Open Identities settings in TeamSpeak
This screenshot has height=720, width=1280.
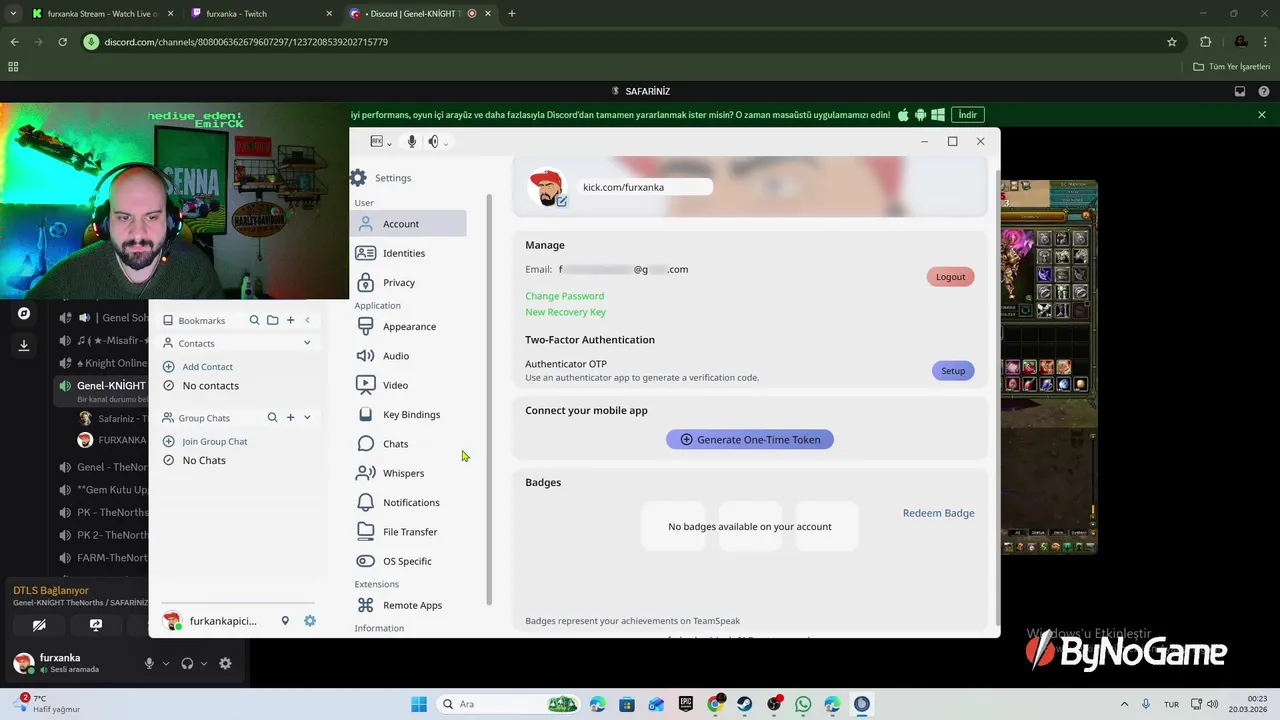point(409,253)
